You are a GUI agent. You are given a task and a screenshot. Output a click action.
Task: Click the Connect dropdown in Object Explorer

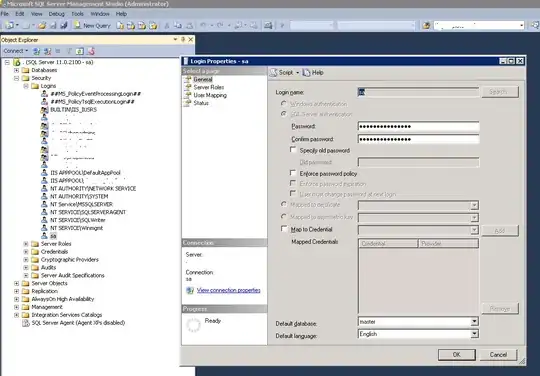15,51
